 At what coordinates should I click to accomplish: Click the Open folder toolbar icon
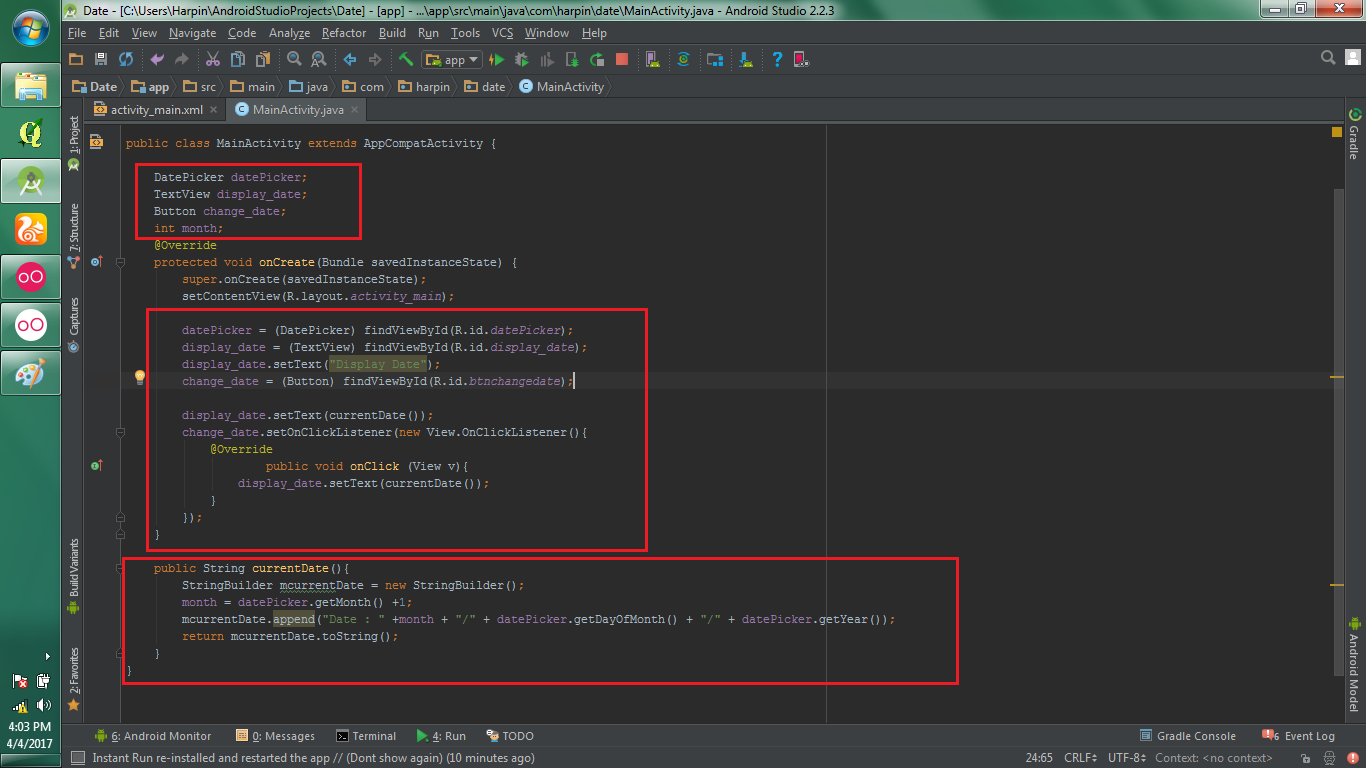tap(76, 60)
